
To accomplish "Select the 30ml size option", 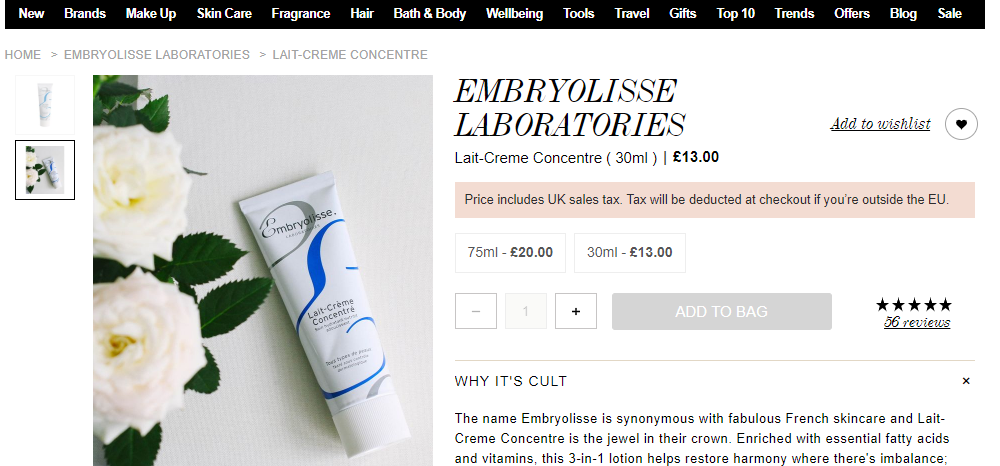I will pos(629,252).
